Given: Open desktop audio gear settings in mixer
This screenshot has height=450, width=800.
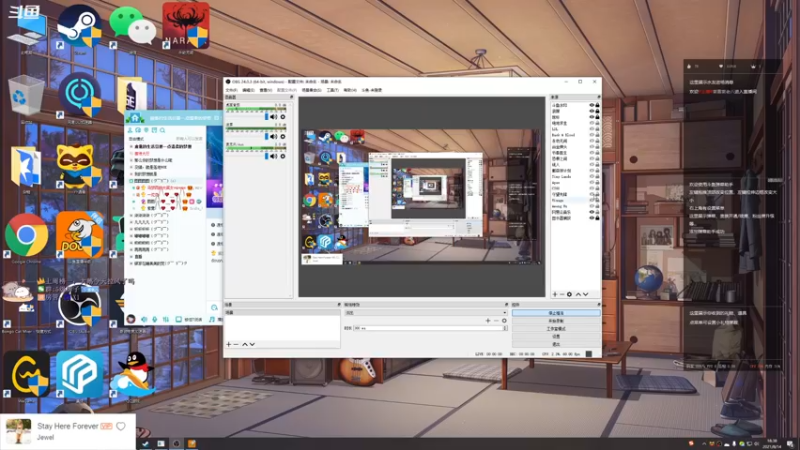Looking at the screenshot, I should click(283, 117).
